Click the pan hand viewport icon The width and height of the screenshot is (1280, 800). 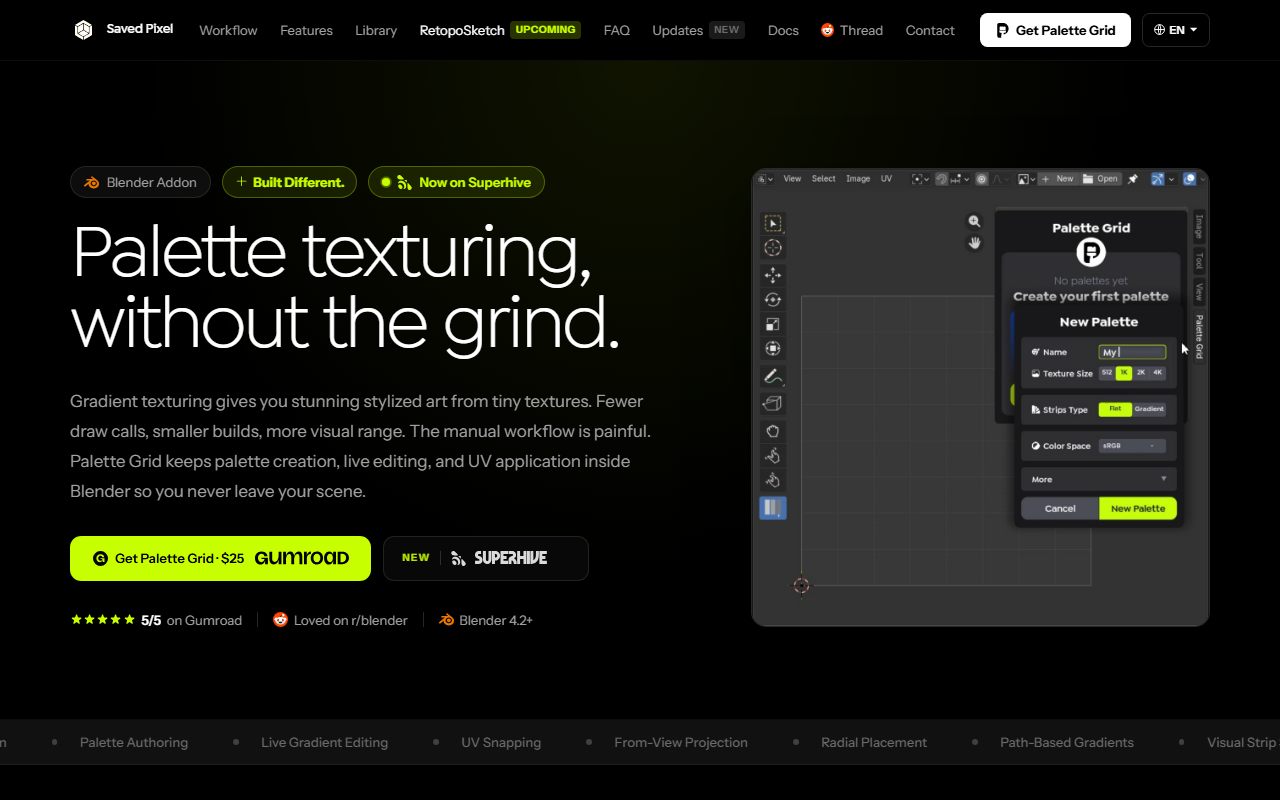click(974, 243)
